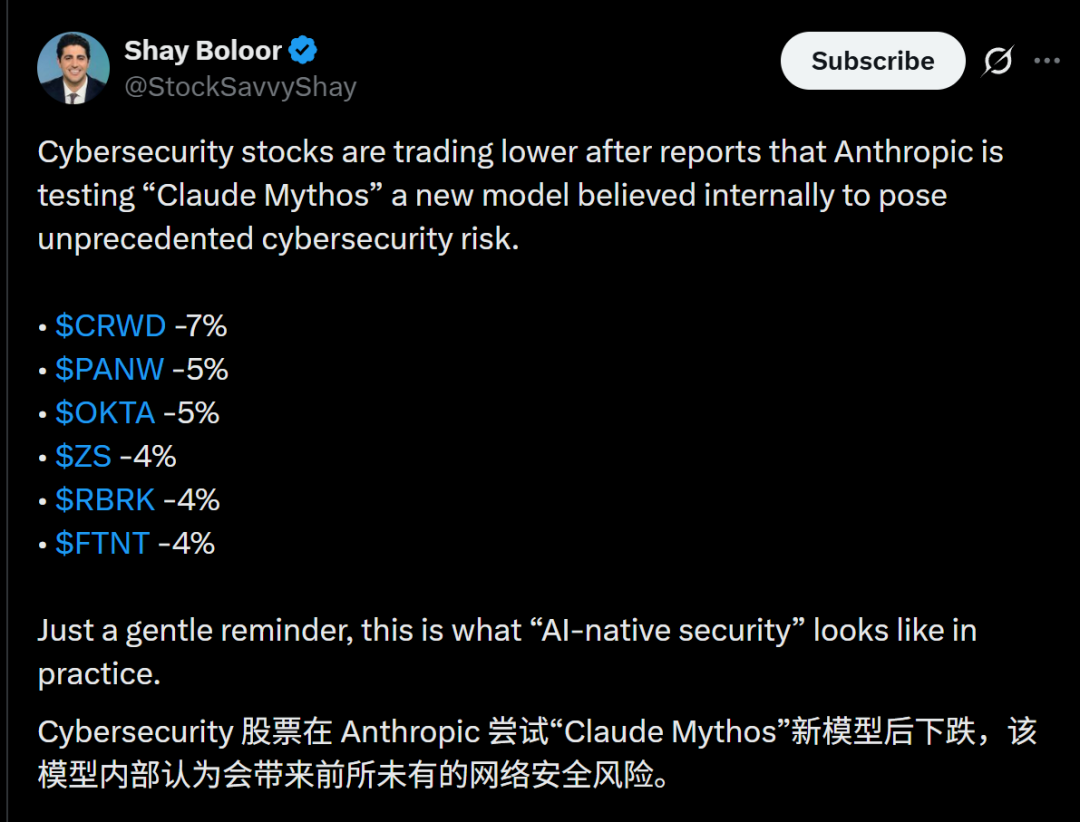The height and width of the screenshot is (822, 1080).
Task: Click the -7% figure beside $CRWD
Action: tap(201, 326)
